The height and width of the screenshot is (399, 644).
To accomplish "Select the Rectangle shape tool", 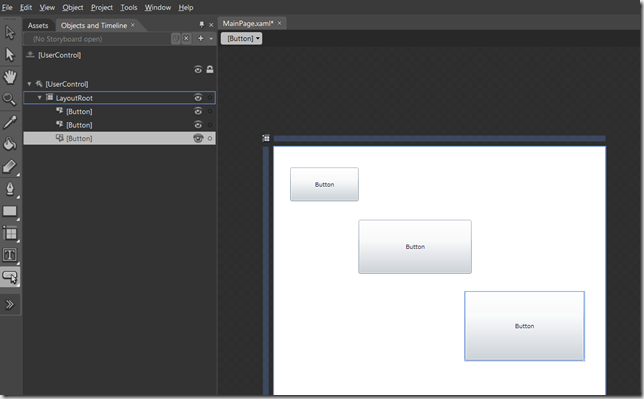I will [10, 211].
